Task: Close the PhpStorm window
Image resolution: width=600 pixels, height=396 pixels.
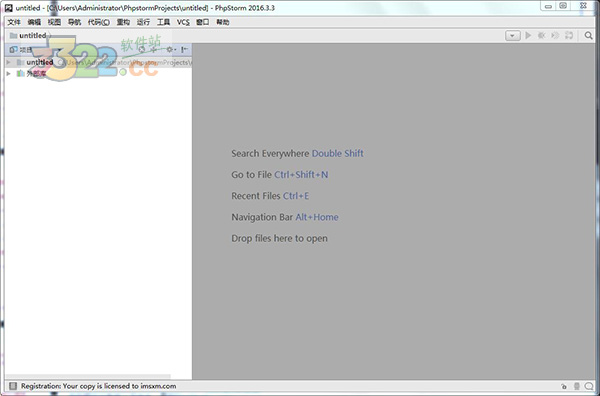Action: tap(583, 6)
